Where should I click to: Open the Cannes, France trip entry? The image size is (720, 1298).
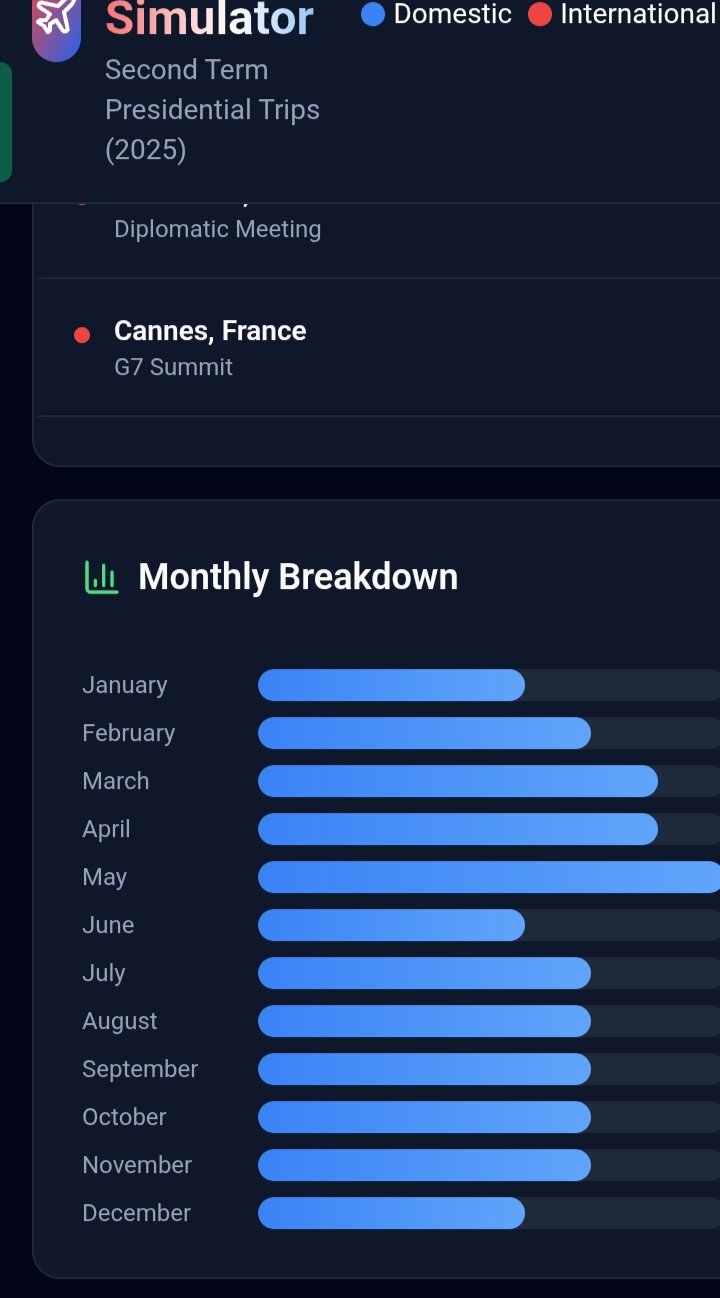coord(210,331)
